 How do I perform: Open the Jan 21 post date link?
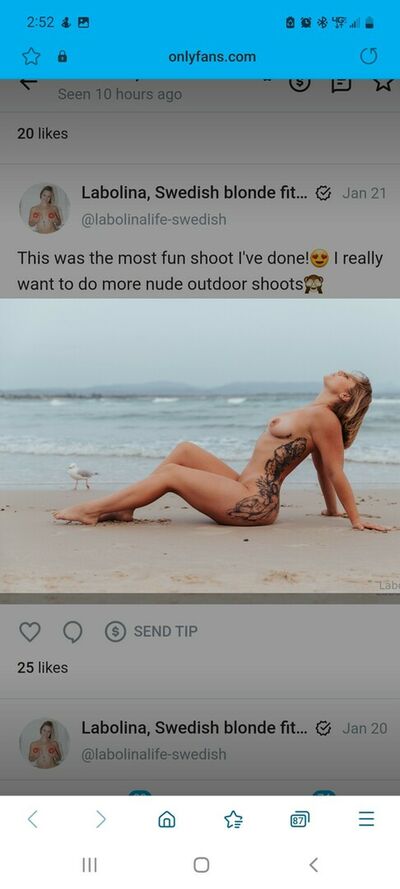364,193
